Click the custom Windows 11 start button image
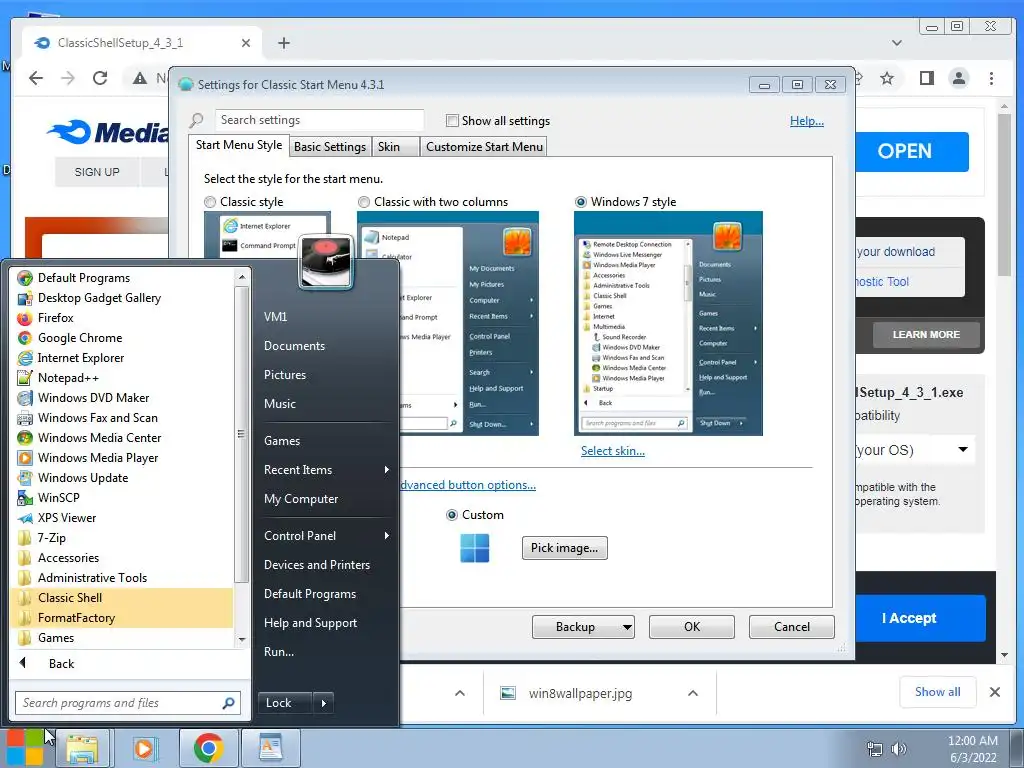Viewport: 1024px width, 768px height. 475,547
